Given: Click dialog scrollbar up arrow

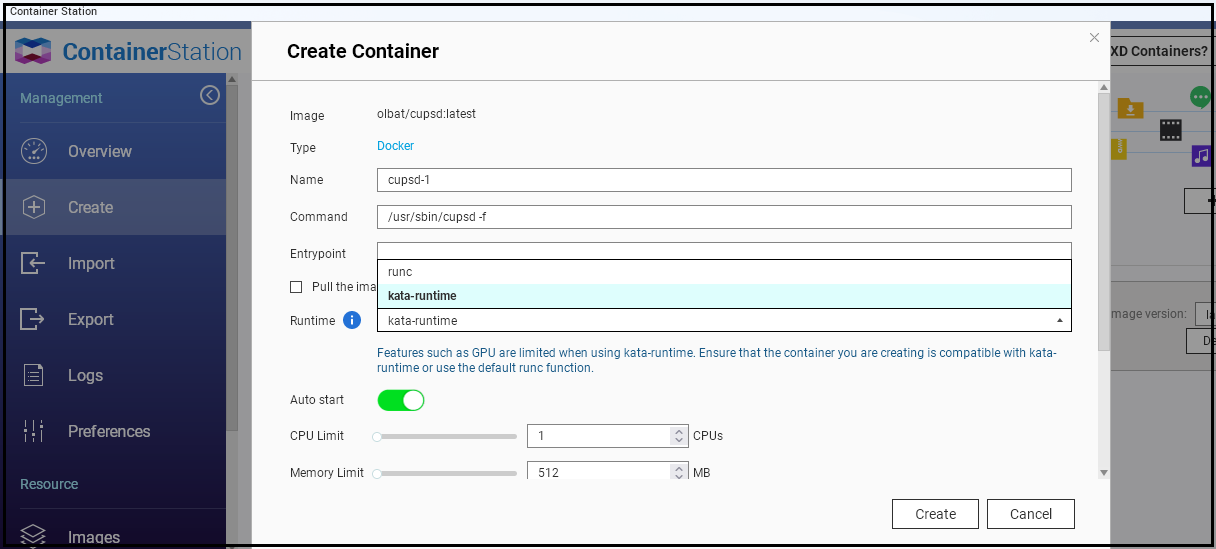Looking at the screenshot, I should pyautogui.click(x=1104, y=88).
